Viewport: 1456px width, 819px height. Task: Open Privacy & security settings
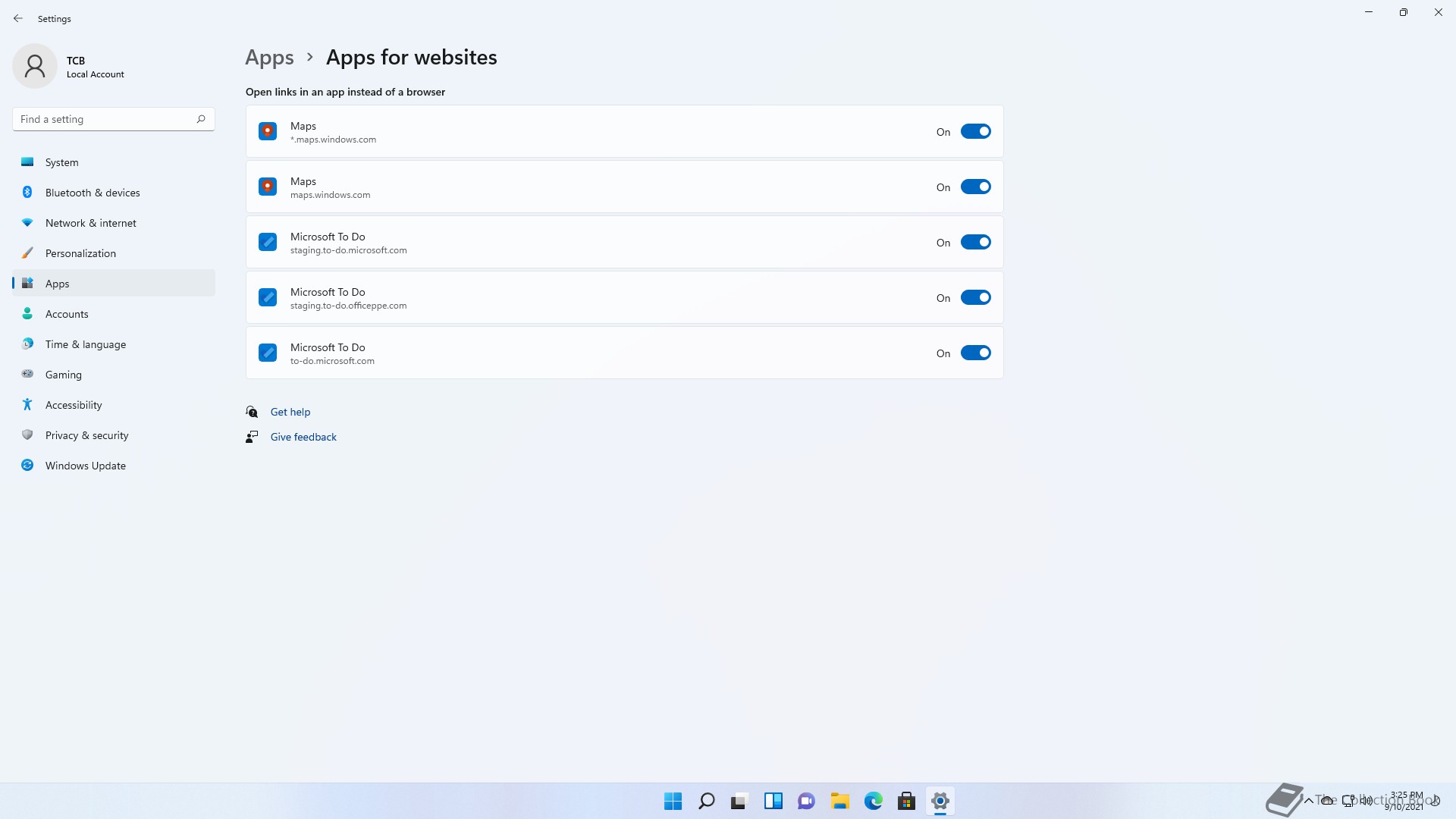114,435
